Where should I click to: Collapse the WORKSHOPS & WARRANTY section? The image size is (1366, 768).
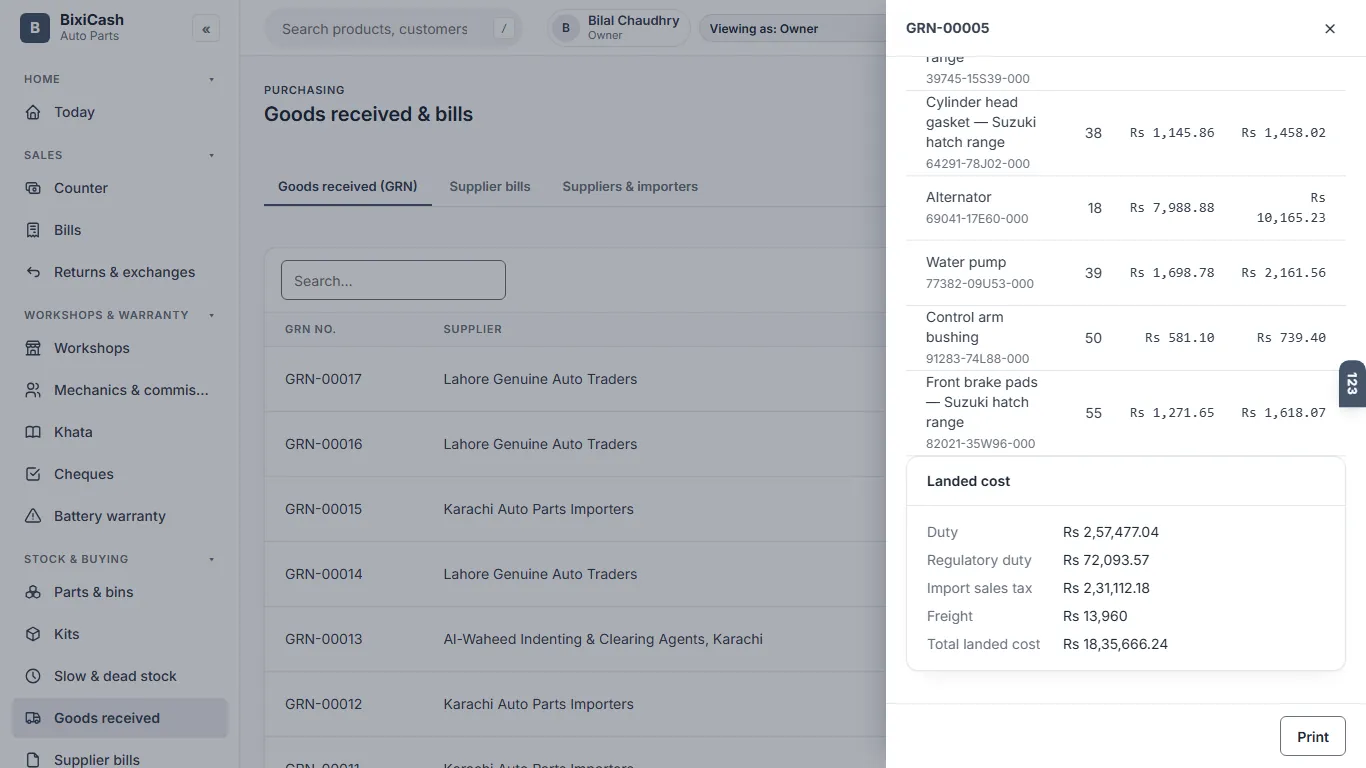point(211,315)
